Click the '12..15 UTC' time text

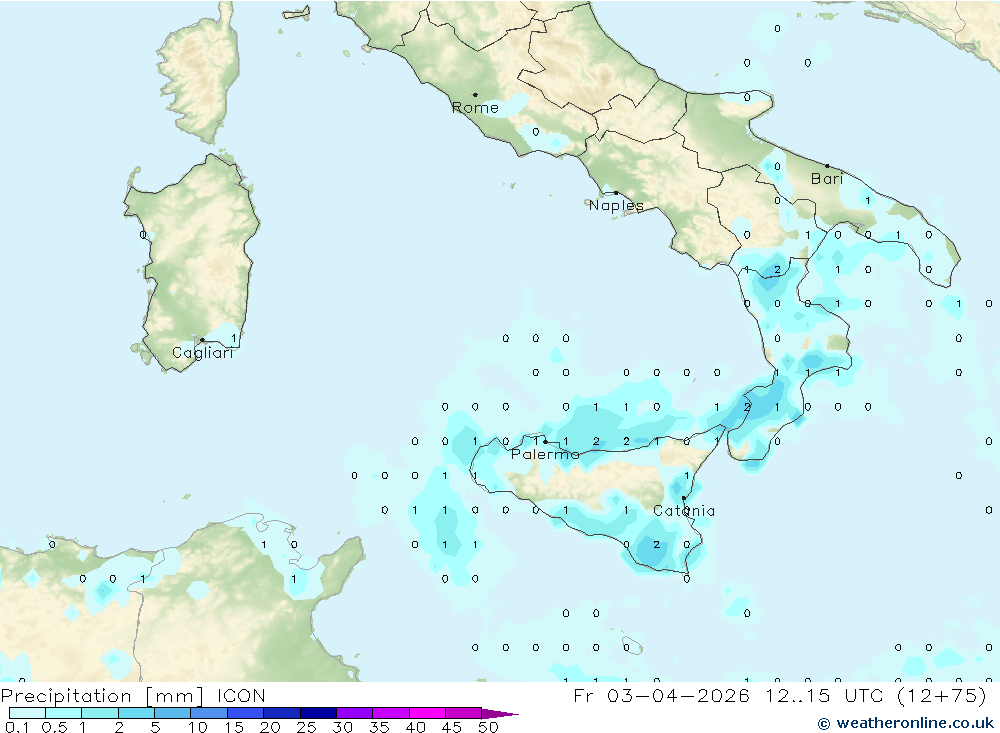[825, 695]
